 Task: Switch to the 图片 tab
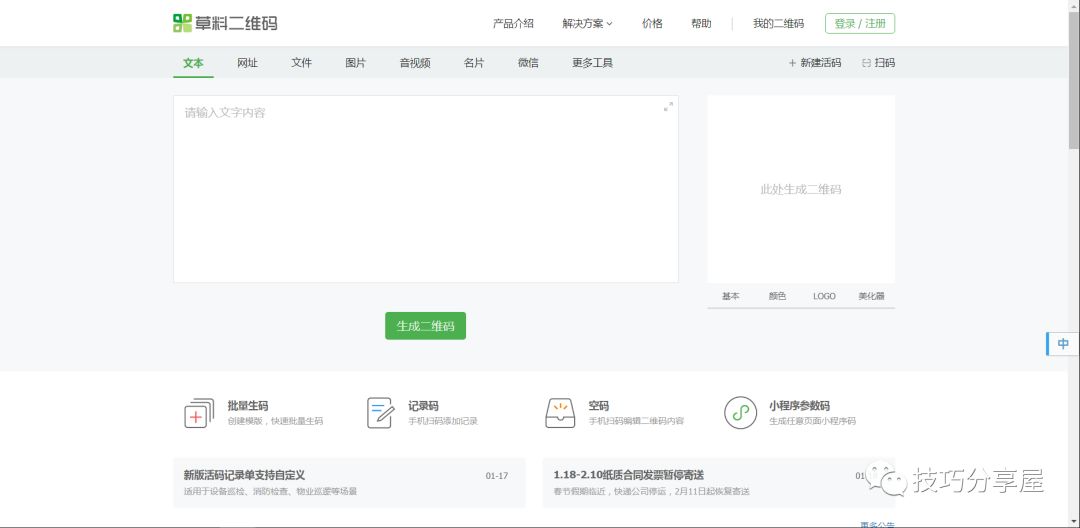point(355,63)
